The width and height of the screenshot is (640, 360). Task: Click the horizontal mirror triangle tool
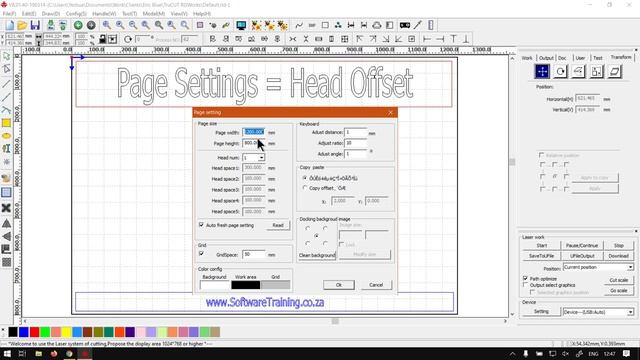click(6, 236)
